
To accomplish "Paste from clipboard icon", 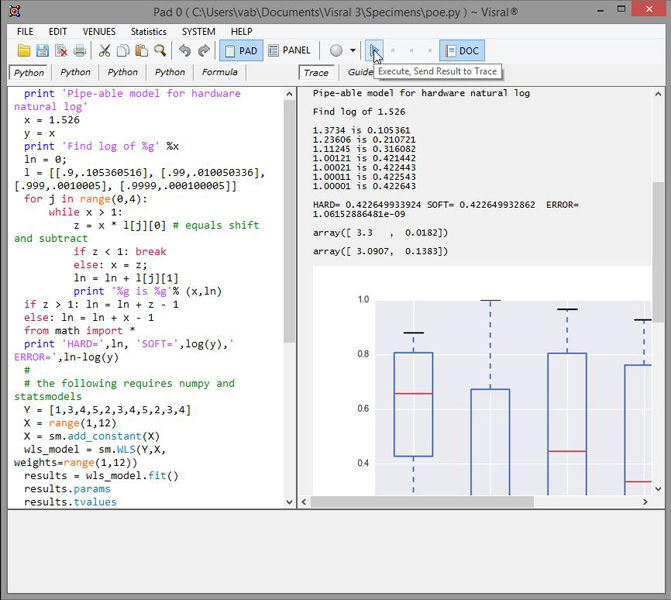I will tap(141, 50).
